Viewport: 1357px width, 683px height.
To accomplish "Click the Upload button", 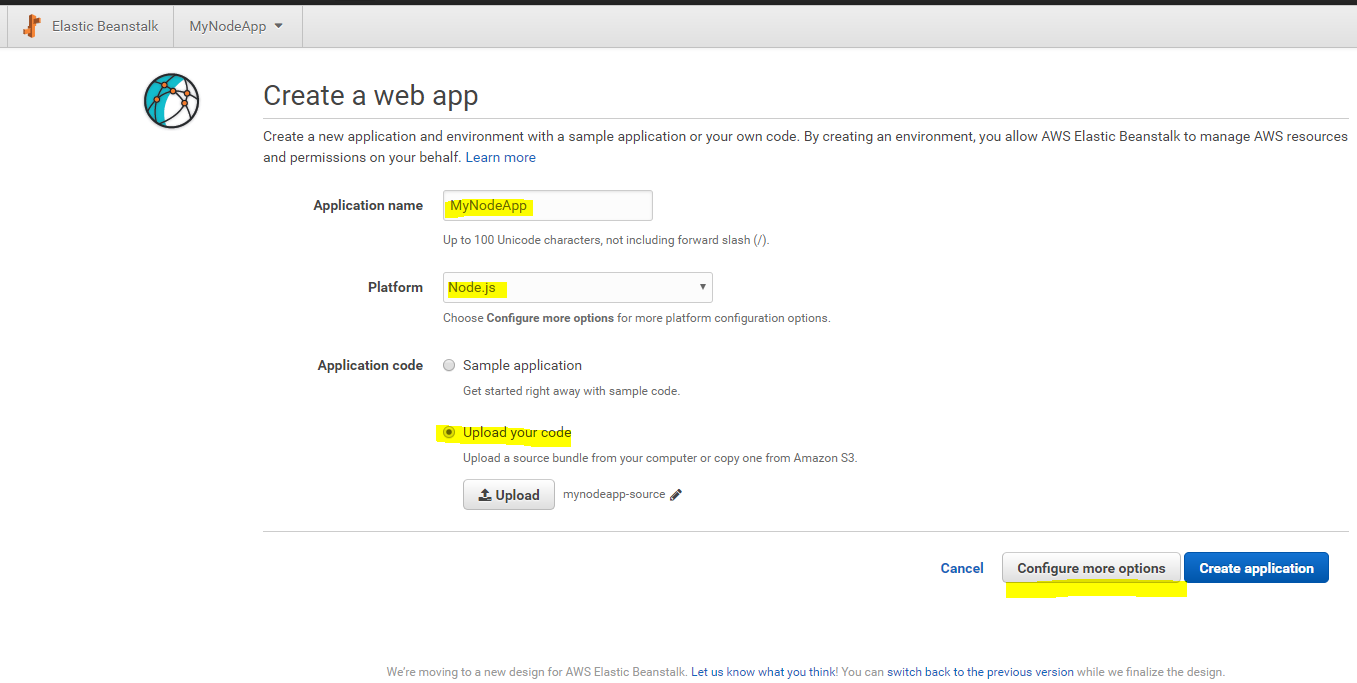I will (509, 495).
